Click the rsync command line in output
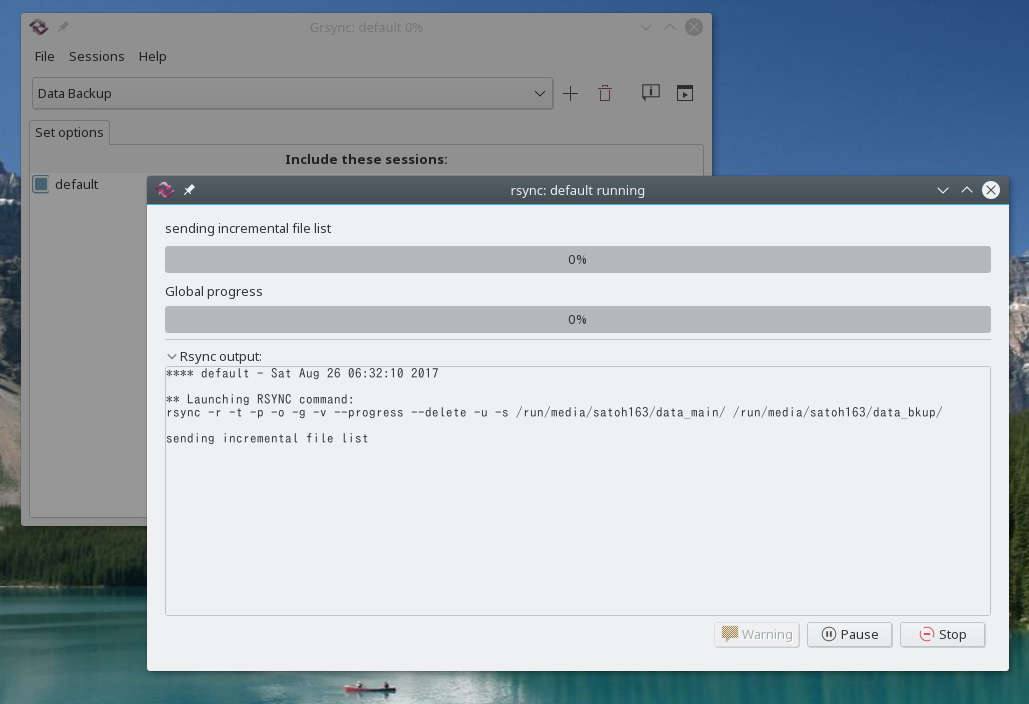This screenshot has width=1029, height=704. tap(555, 413)
